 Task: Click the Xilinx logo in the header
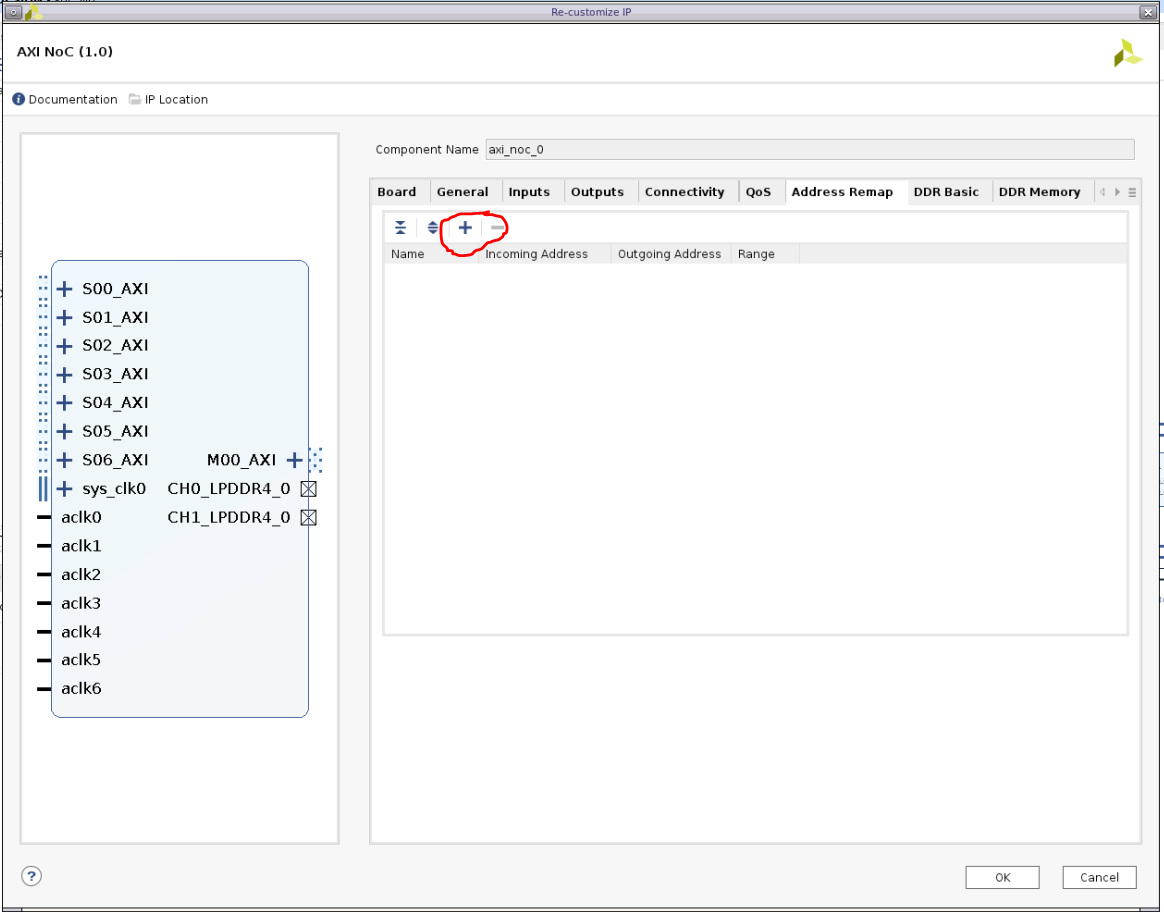[x=1127, y=53]
